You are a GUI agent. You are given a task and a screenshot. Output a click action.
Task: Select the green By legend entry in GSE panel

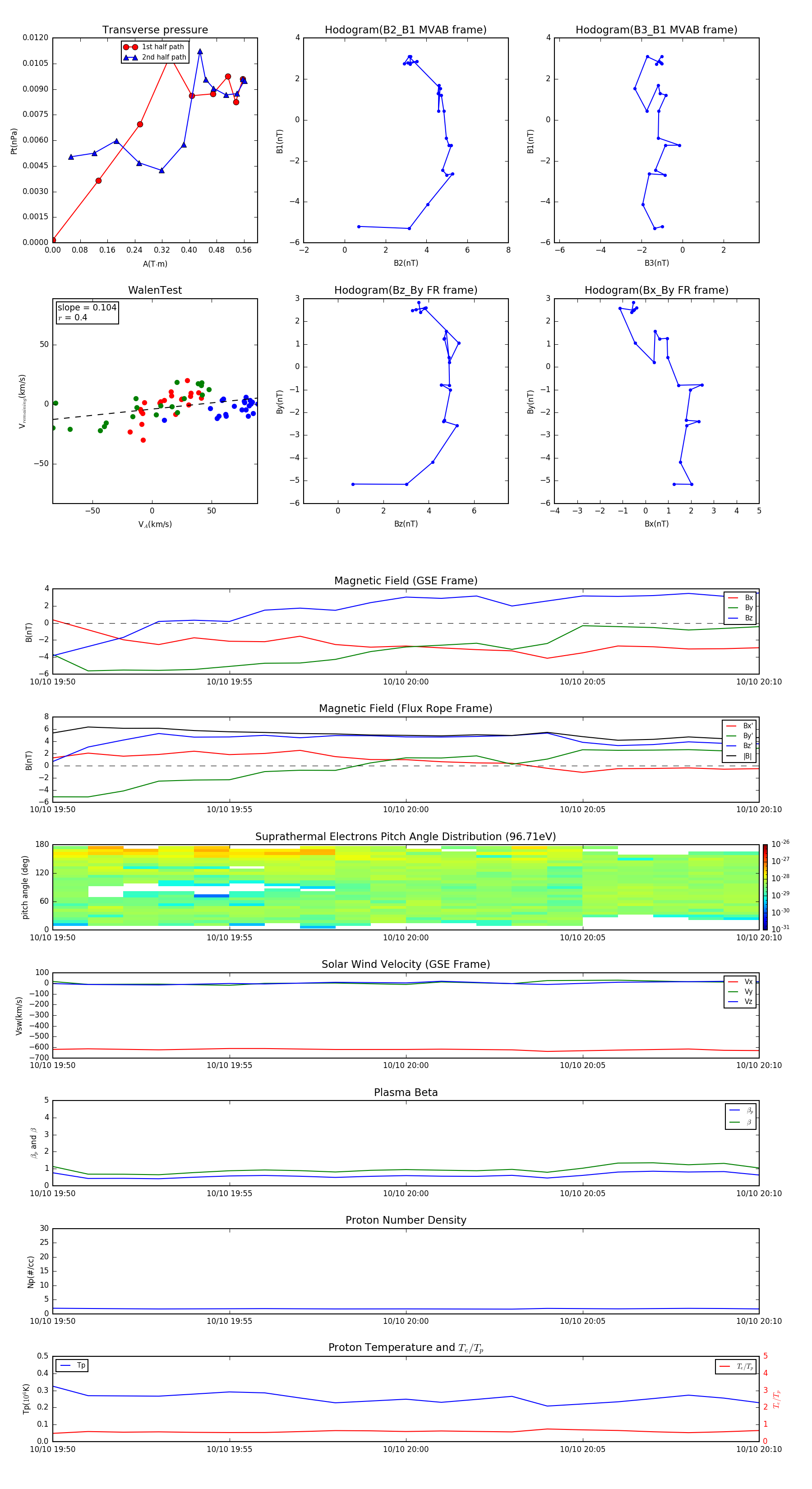click(x=741, y=607)
